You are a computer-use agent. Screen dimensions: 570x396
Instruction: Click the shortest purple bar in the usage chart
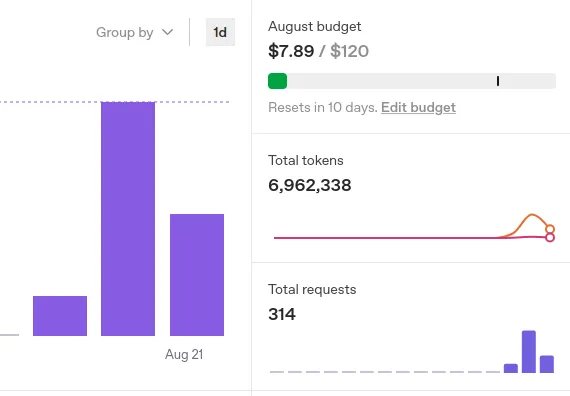60,316
